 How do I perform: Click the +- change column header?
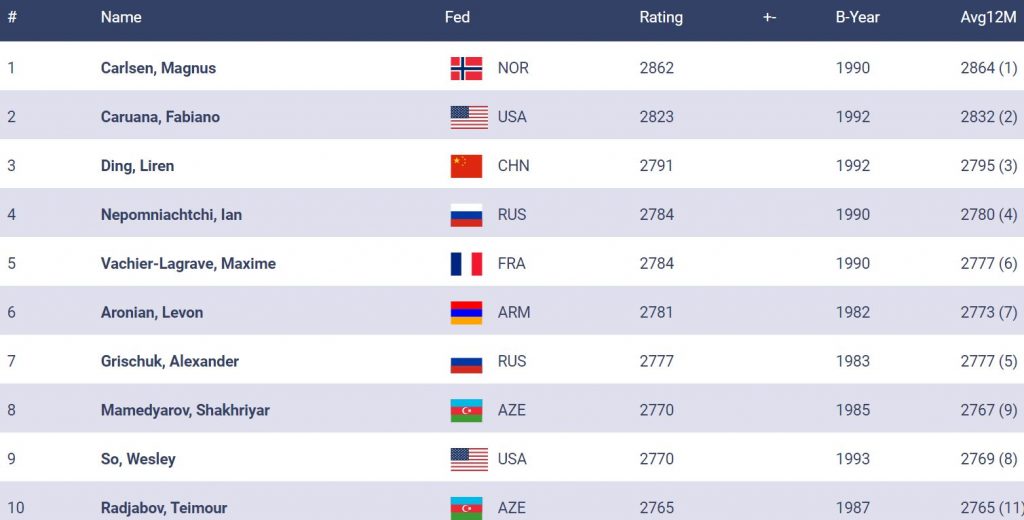click(769, 17)
